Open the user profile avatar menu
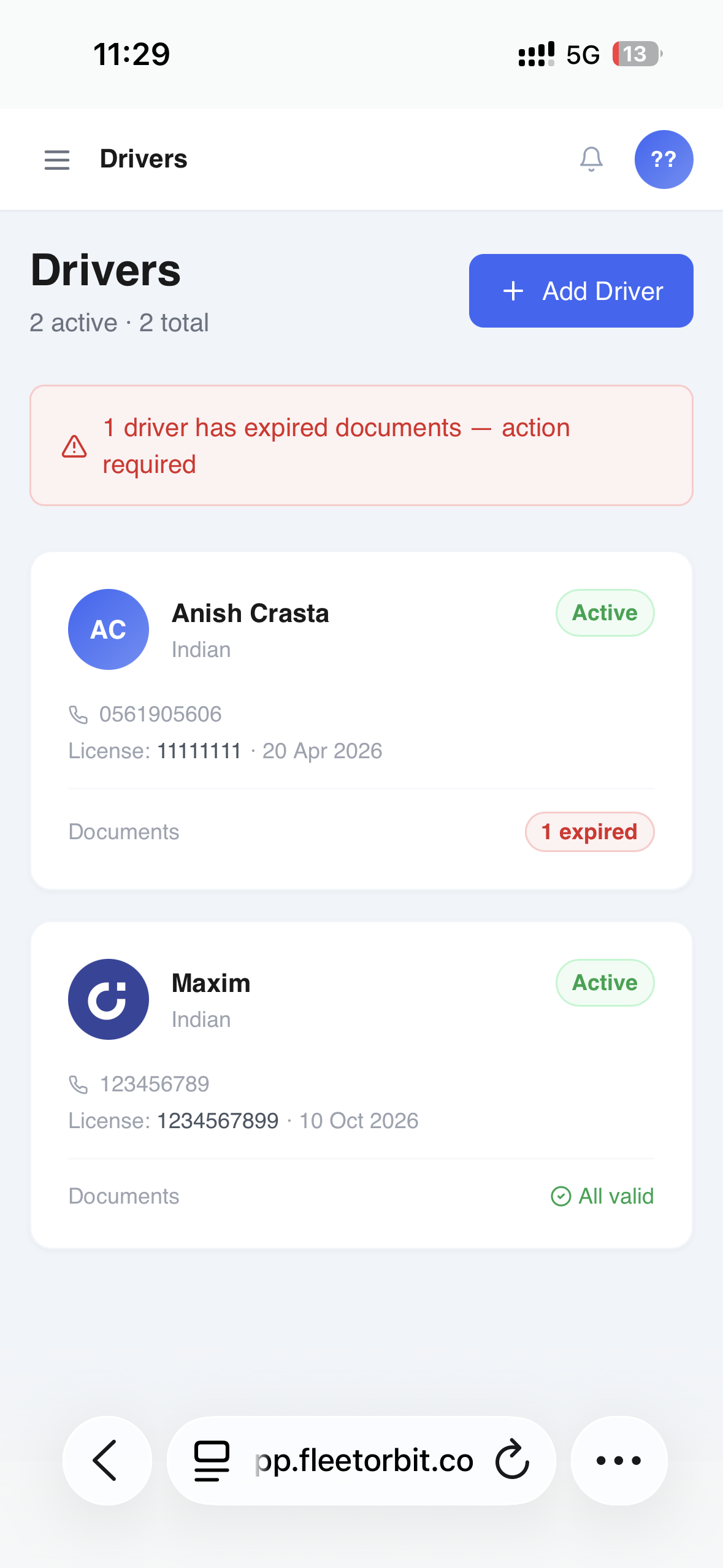 (x=664, y=159)
